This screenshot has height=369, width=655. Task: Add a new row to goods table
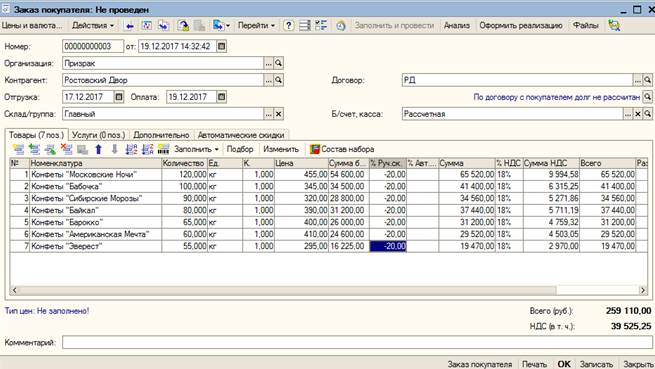pyautogui.click(x=18, y=149)
